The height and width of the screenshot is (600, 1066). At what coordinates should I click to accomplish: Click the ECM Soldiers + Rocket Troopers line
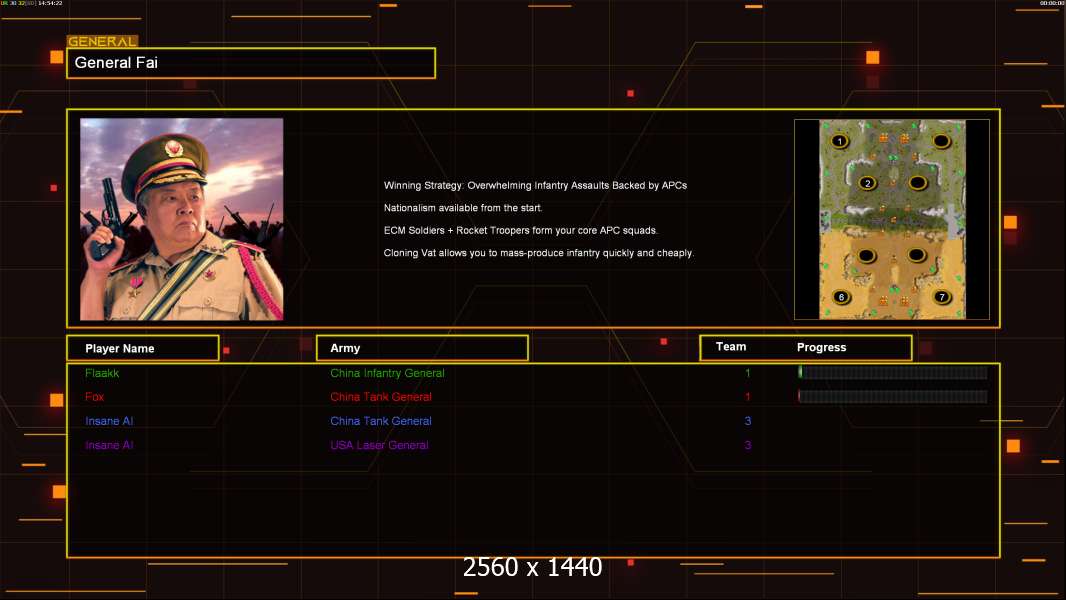pos(521,230)
